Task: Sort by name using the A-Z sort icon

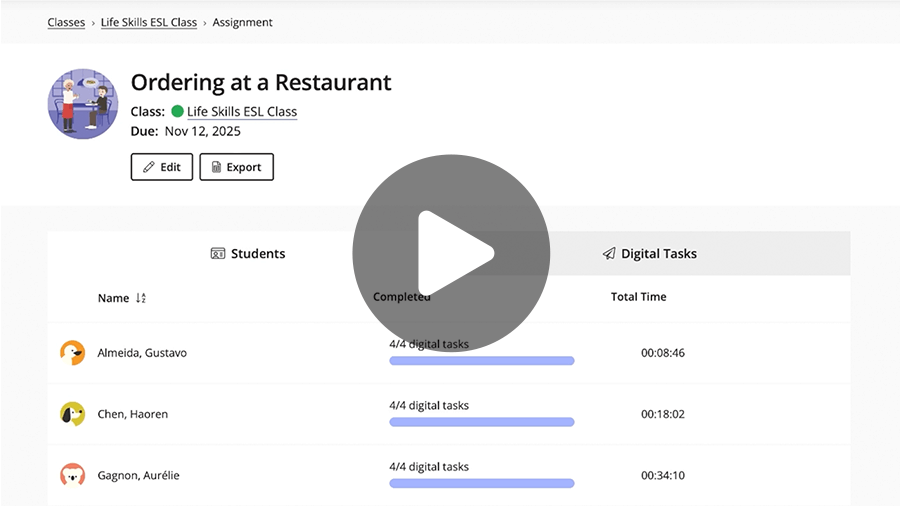Action: point(141,298)
